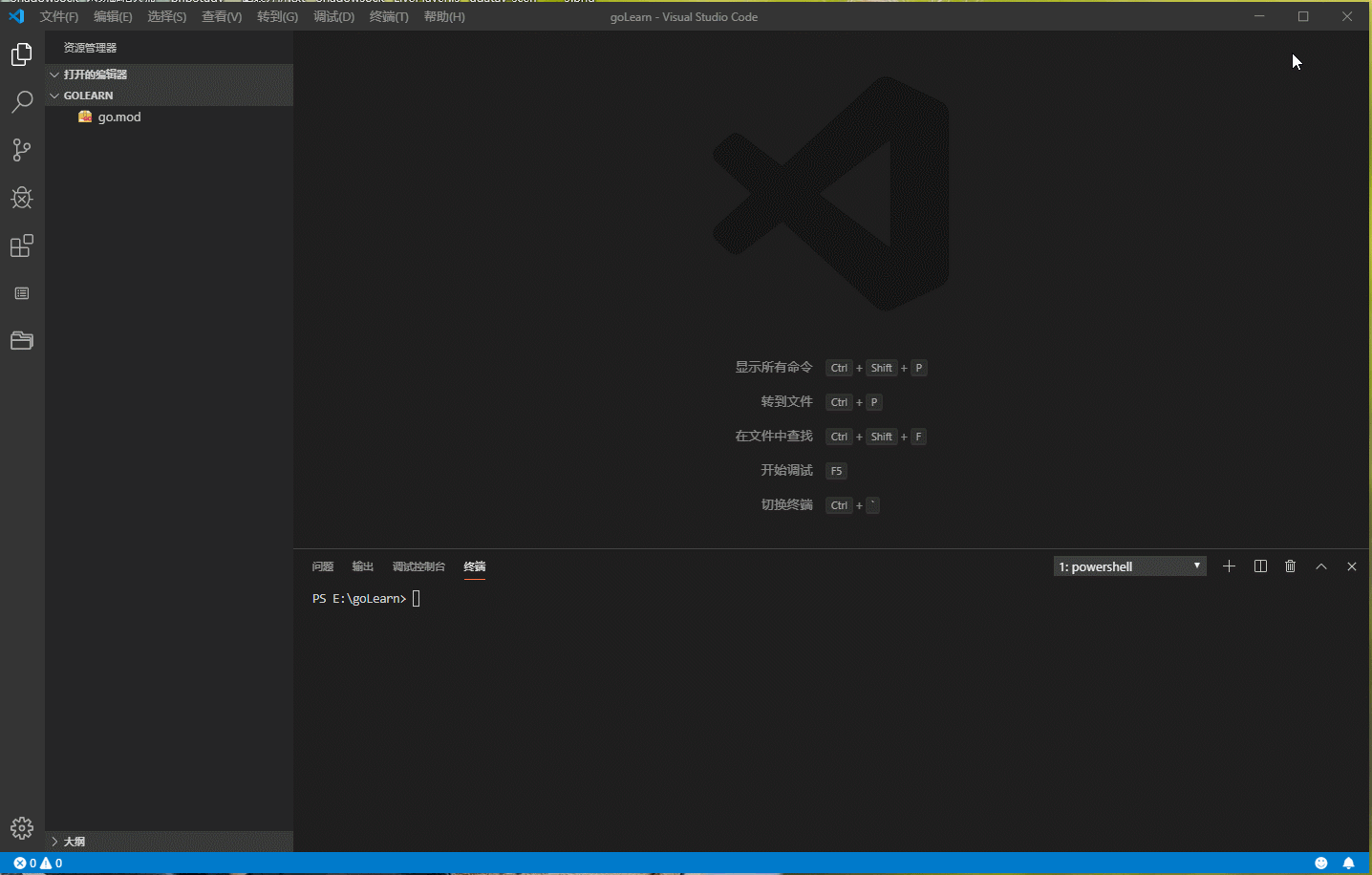Open the Manage gear icon
The image size is (1372, 875).
coord(22,828)
